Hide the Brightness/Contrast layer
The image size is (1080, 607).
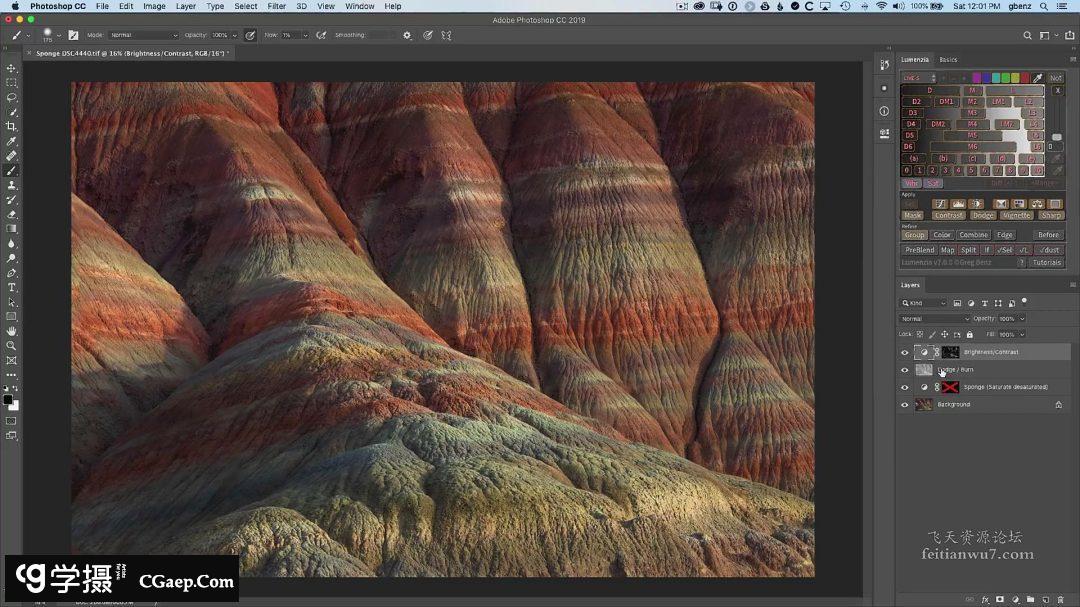point(905,352)
